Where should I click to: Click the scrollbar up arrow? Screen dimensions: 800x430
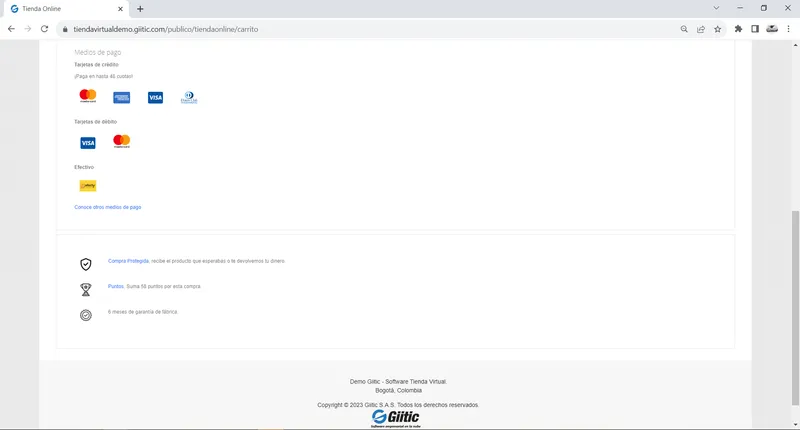(x=795, y=45)
